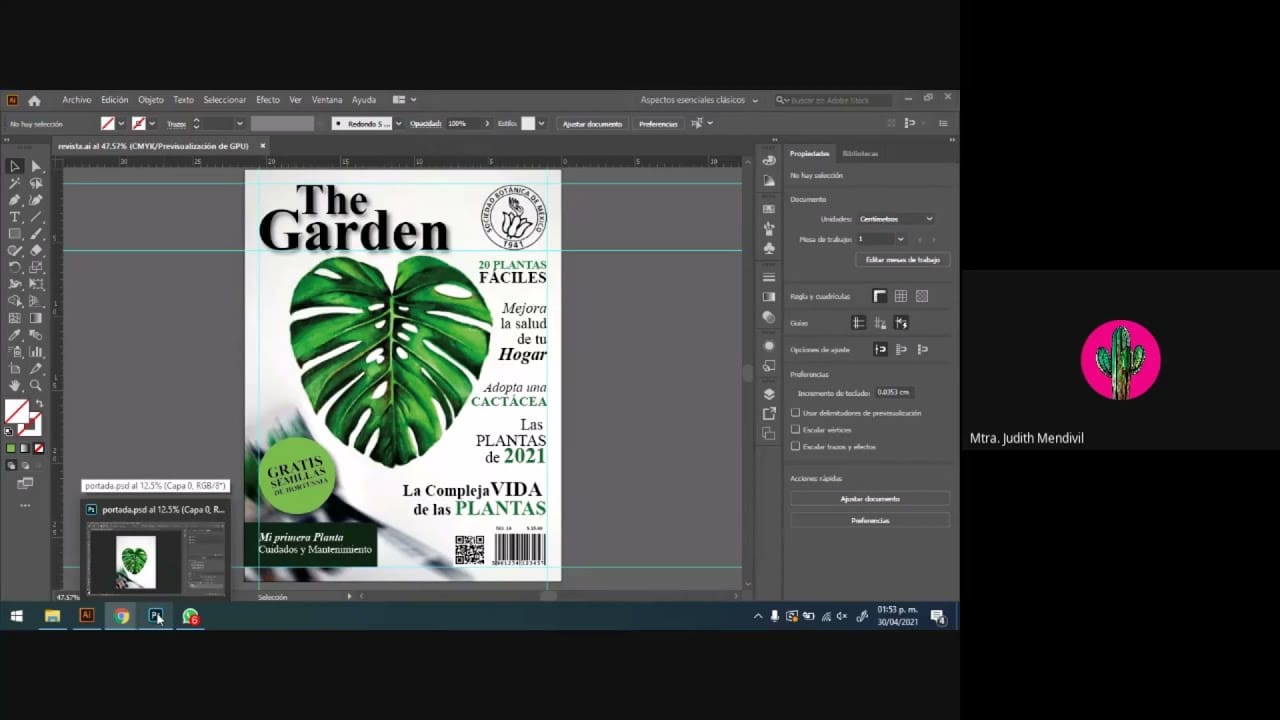Click 'Ajustar documento' in Acciones rápidas
The width and height of the screenshot is (1280, 720).
coord(870,498)
